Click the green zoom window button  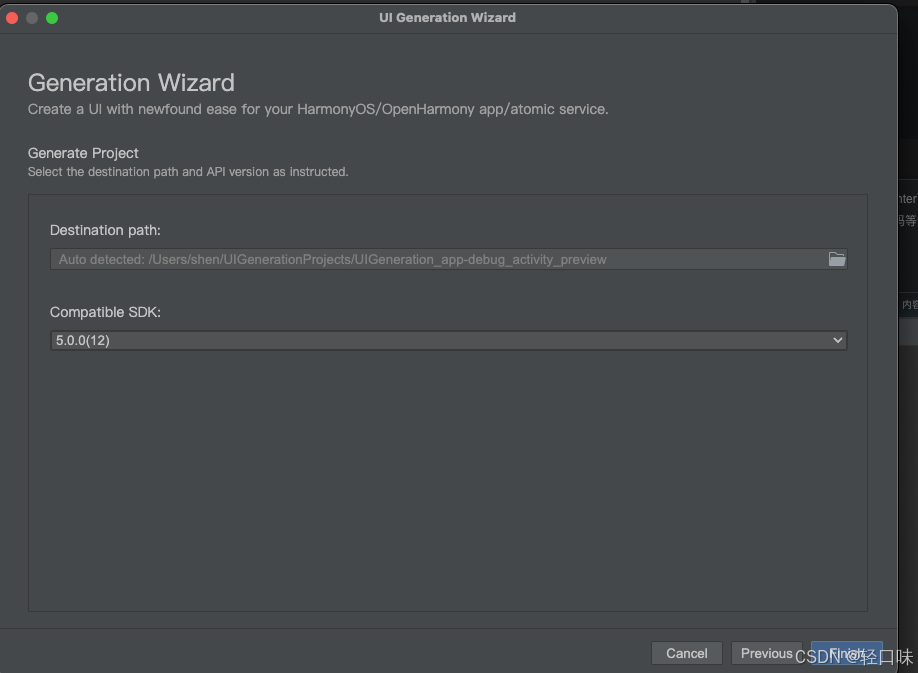click(52, 18)
